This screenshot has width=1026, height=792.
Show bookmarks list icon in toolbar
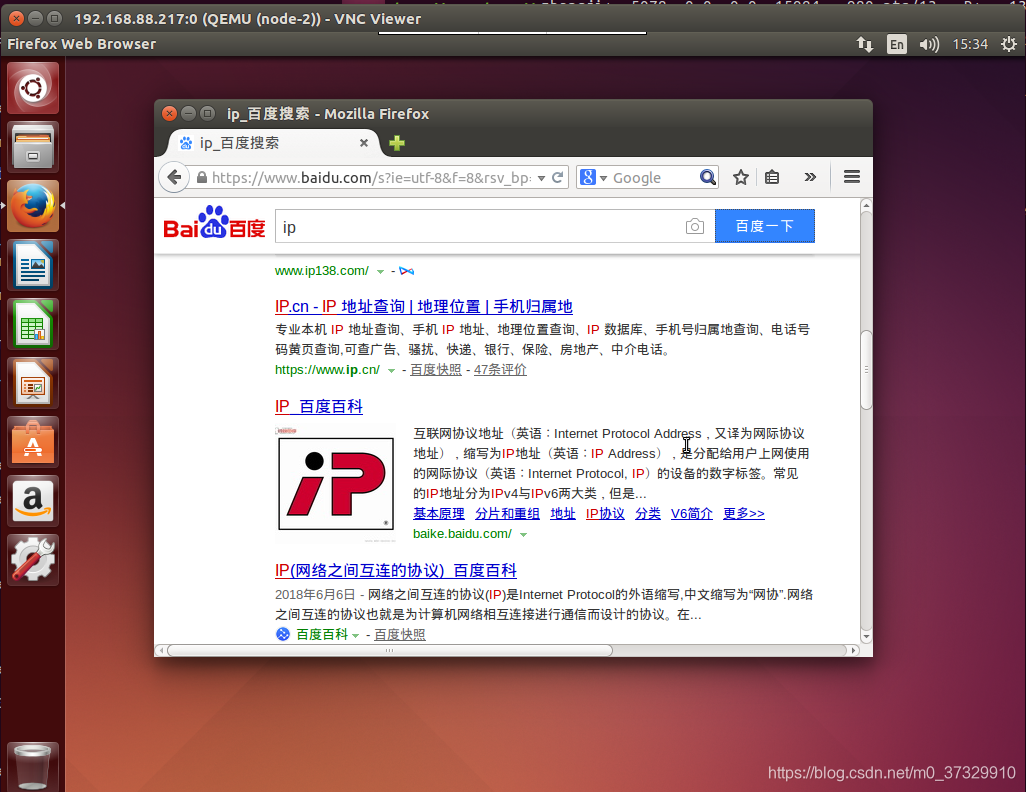pos(772,177)
